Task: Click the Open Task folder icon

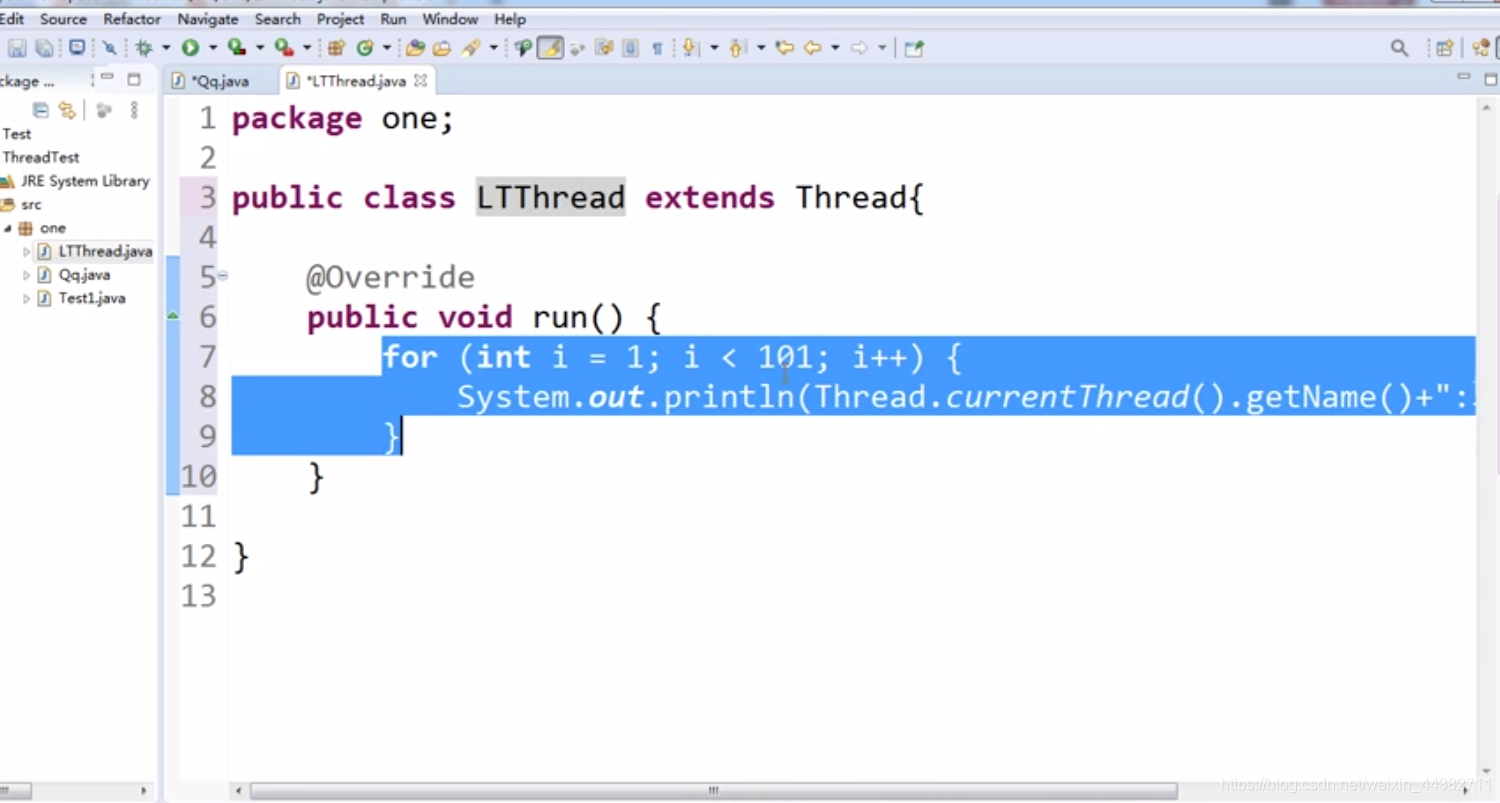Action: coord(441,48)
